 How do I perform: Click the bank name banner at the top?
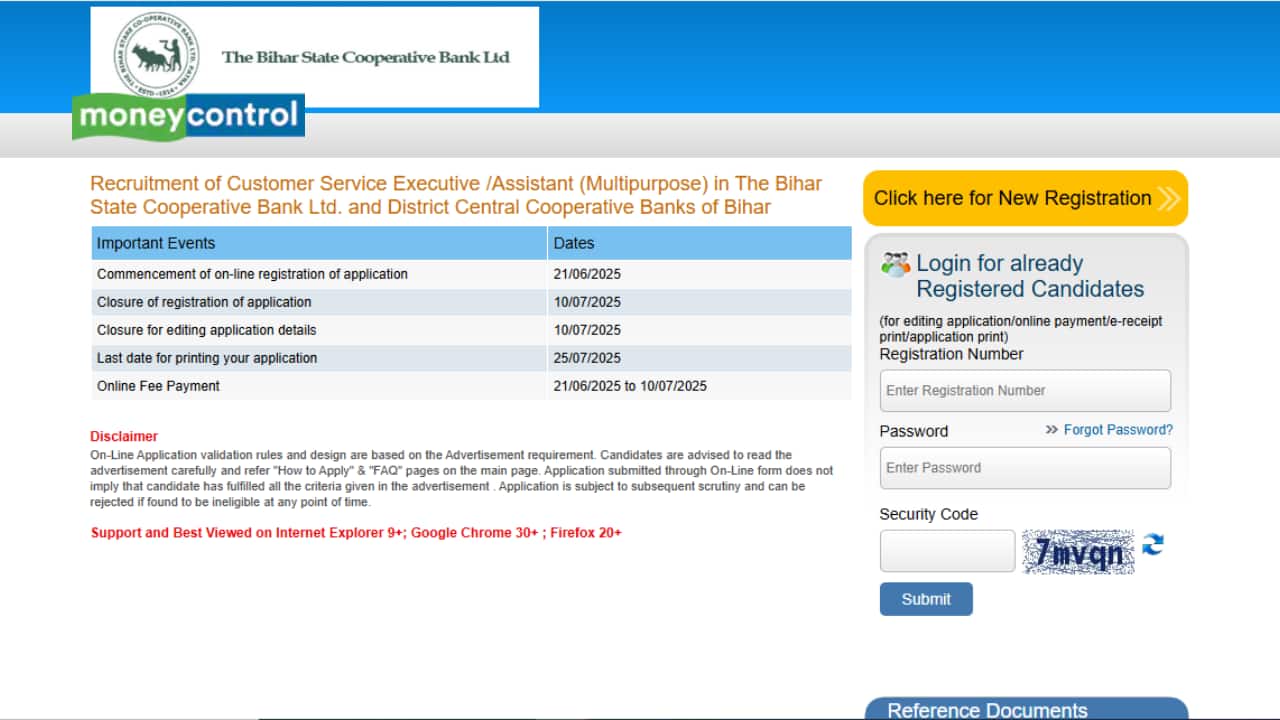click(x=369, y=57)
